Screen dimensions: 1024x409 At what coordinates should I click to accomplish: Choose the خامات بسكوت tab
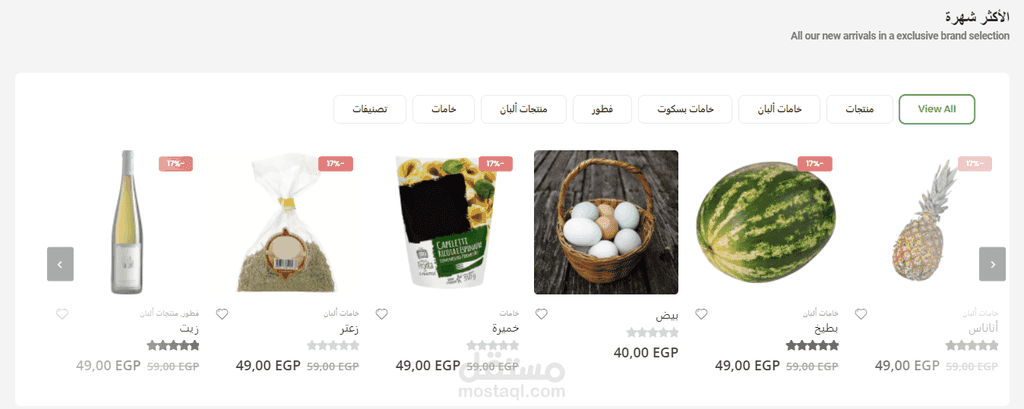point(685,109)
